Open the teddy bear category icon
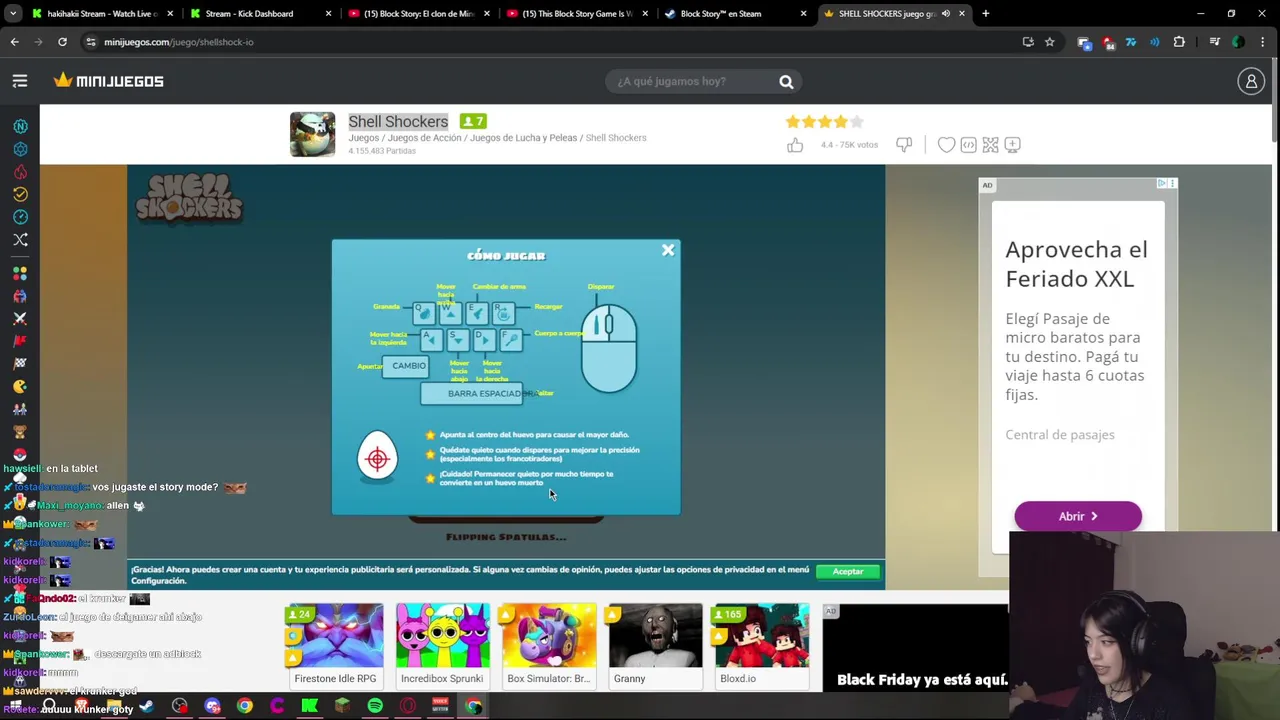1280x720 pixels. point(20,432)
